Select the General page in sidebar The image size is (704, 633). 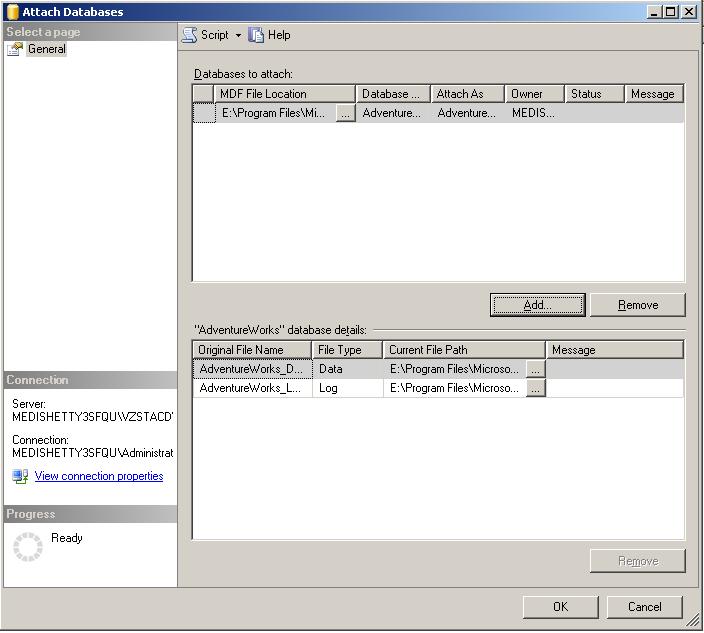tap(46, 49)
